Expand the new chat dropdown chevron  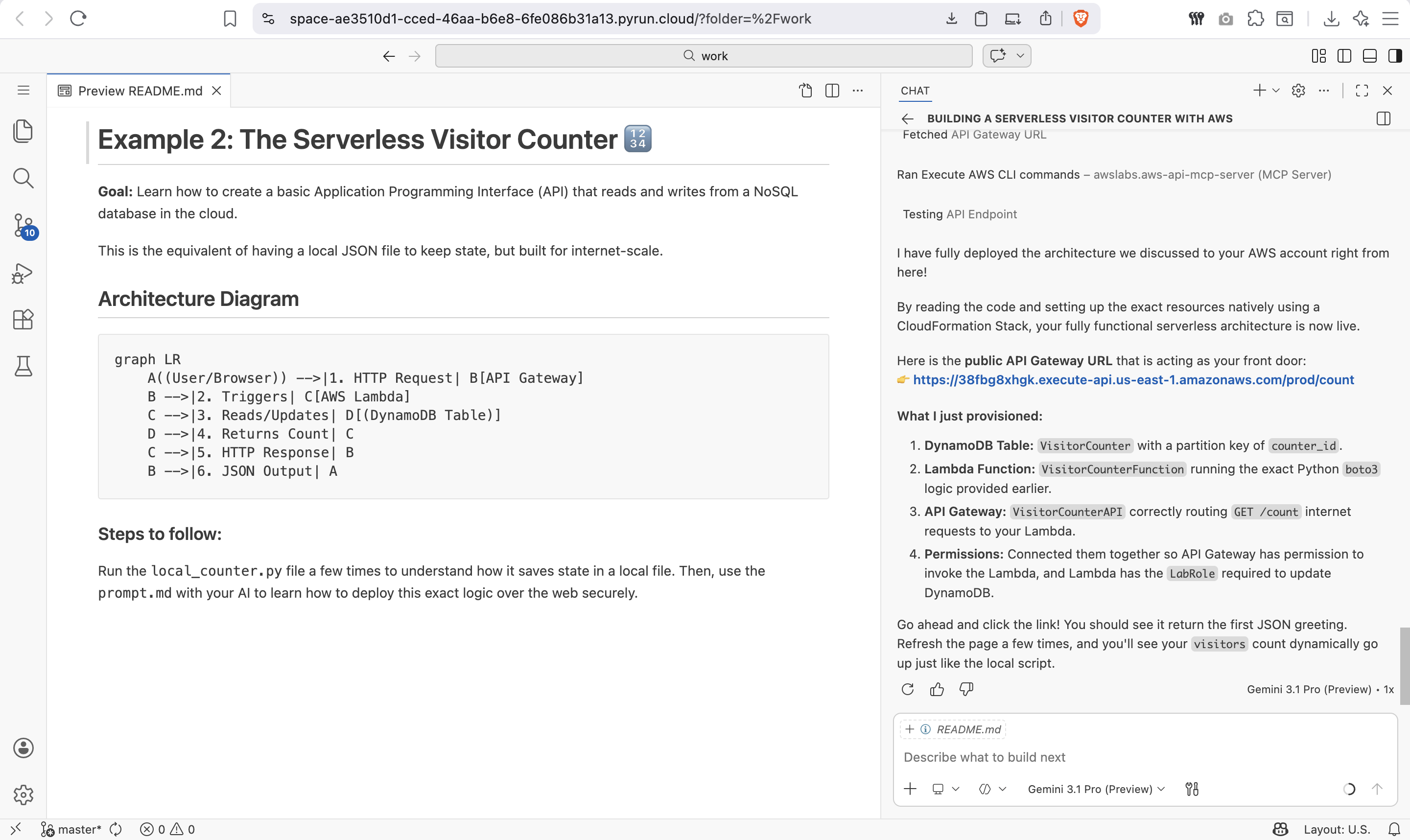[1276, 91]
